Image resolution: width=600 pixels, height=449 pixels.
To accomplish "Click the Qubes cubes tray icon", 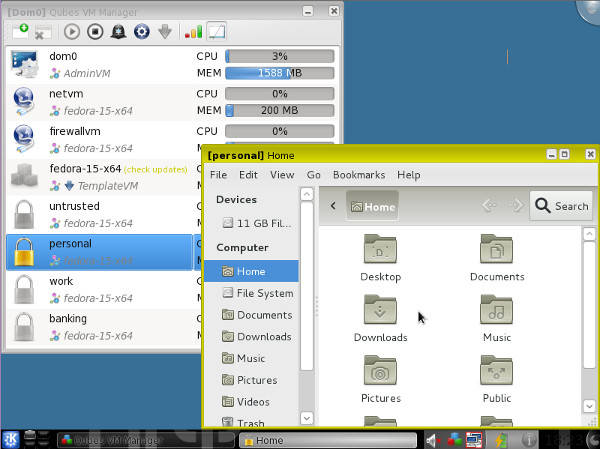I will point(454,440).
